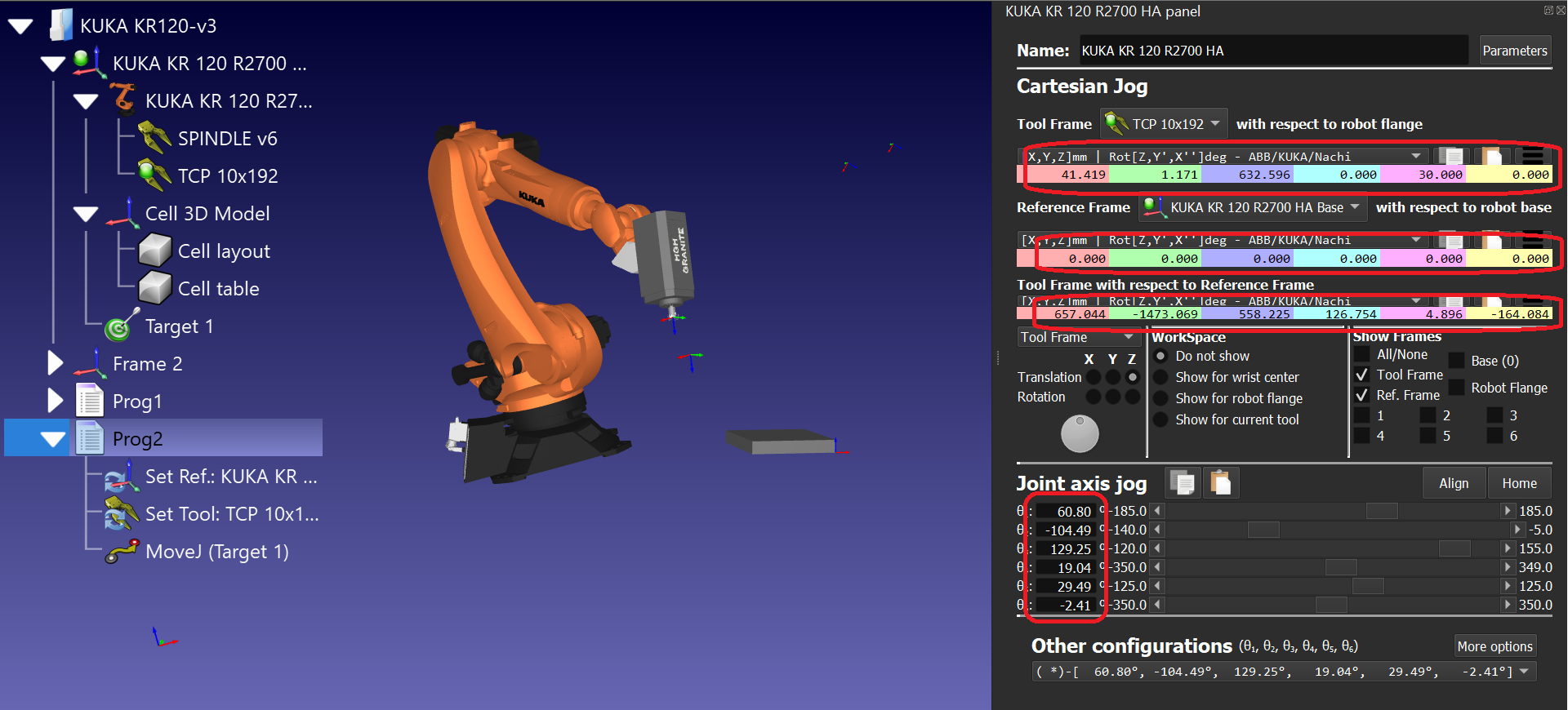Paste joint values in Joint axis jog

click(1221, 483)
